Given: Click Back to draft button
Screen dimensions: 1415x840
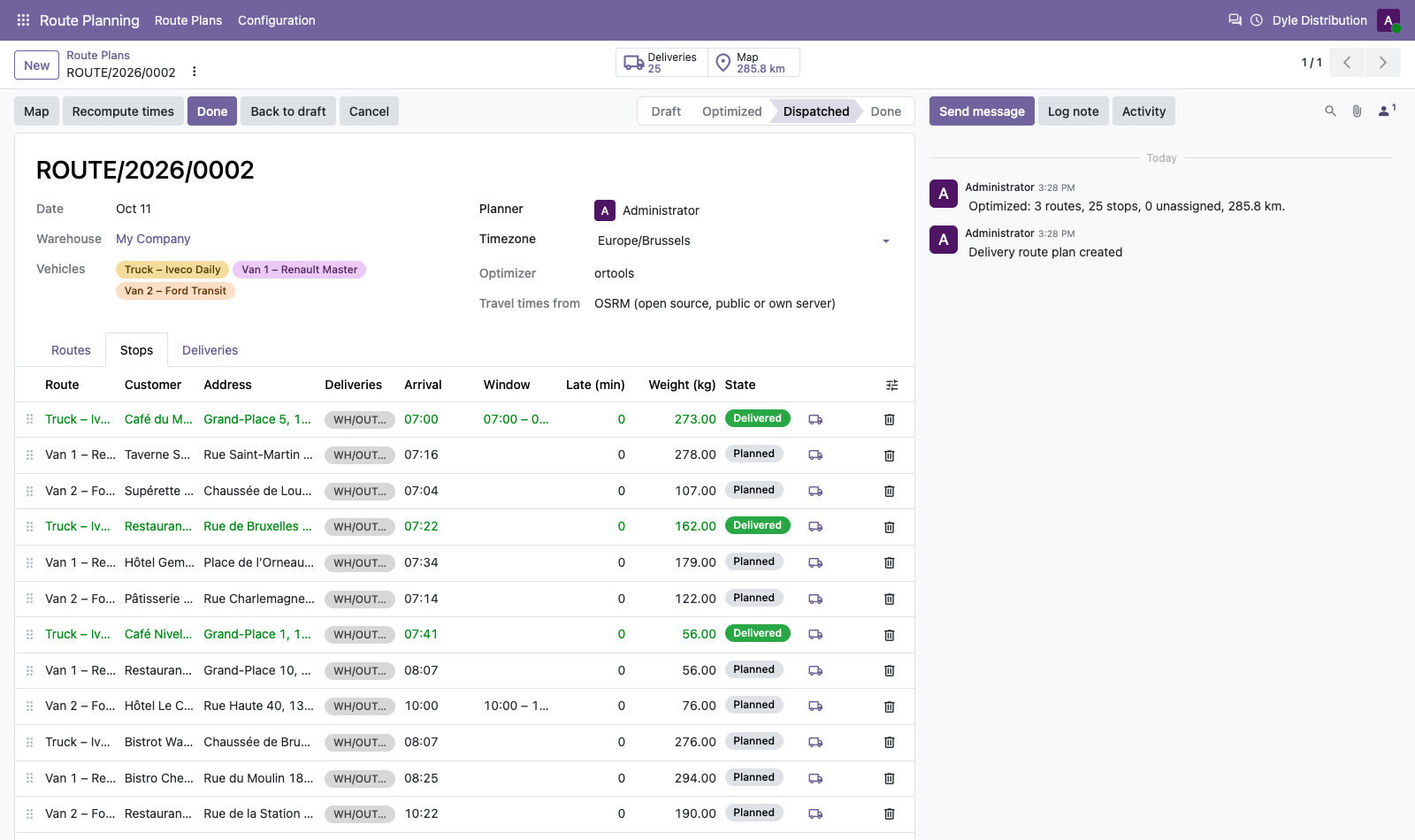Looking at the screenshot, I should tap(288, 111).
